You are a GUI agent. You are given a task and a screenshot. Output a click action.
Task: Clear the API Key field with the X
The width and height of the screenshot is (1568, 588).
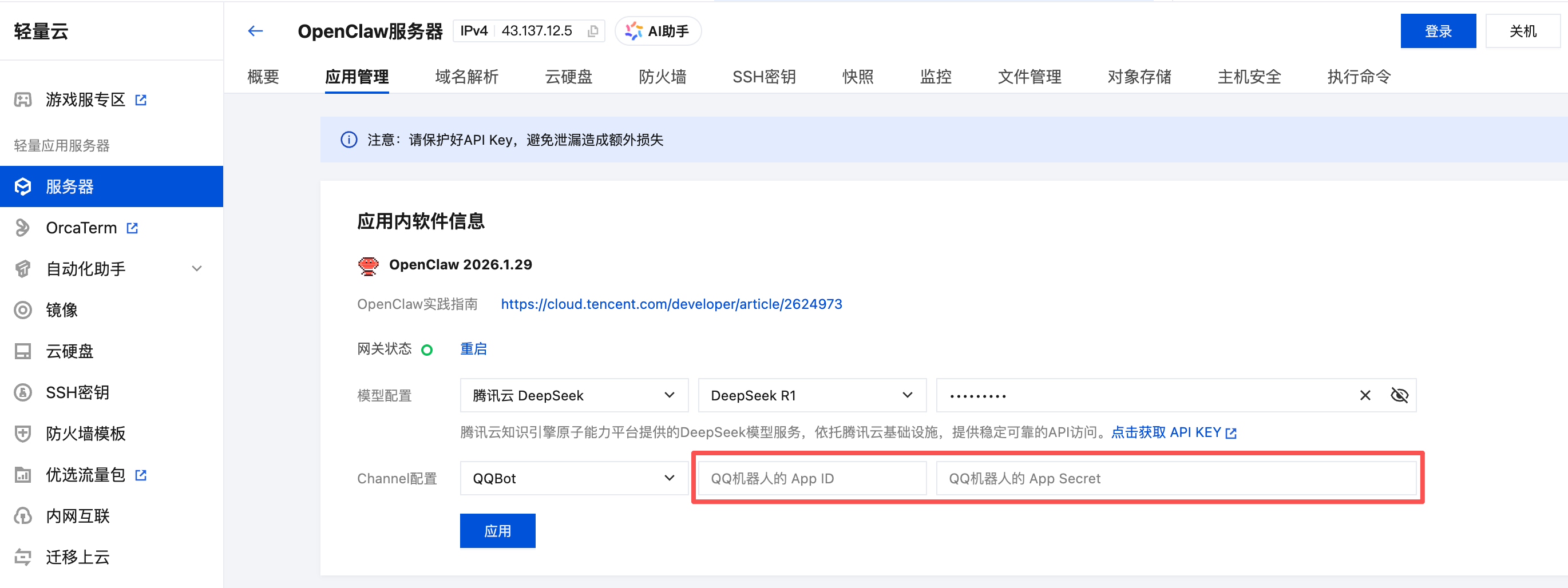pyautogui.click(x=1365, y=395)
